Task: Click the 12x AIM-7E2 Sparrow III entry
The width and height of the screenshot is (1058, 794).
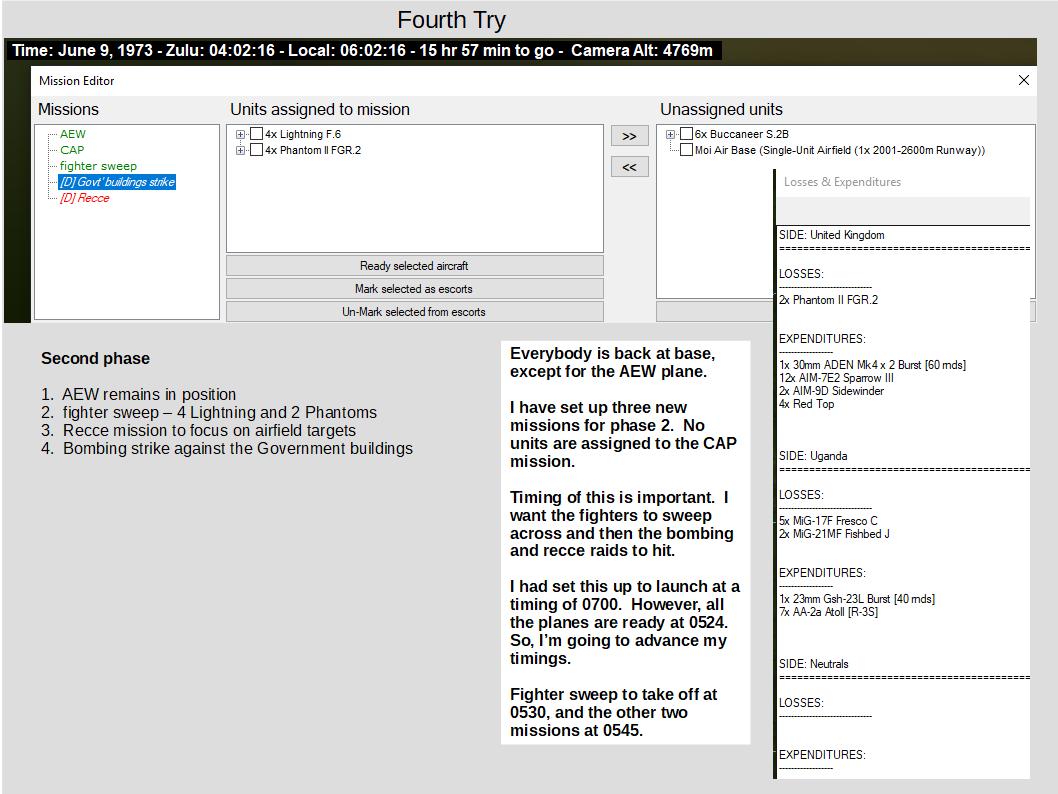Action: point(836,378)
